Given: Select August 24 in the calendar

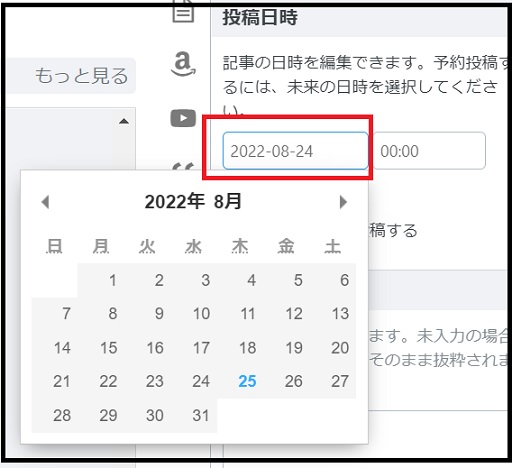Looking at the screenshot, I should (194, 382).
